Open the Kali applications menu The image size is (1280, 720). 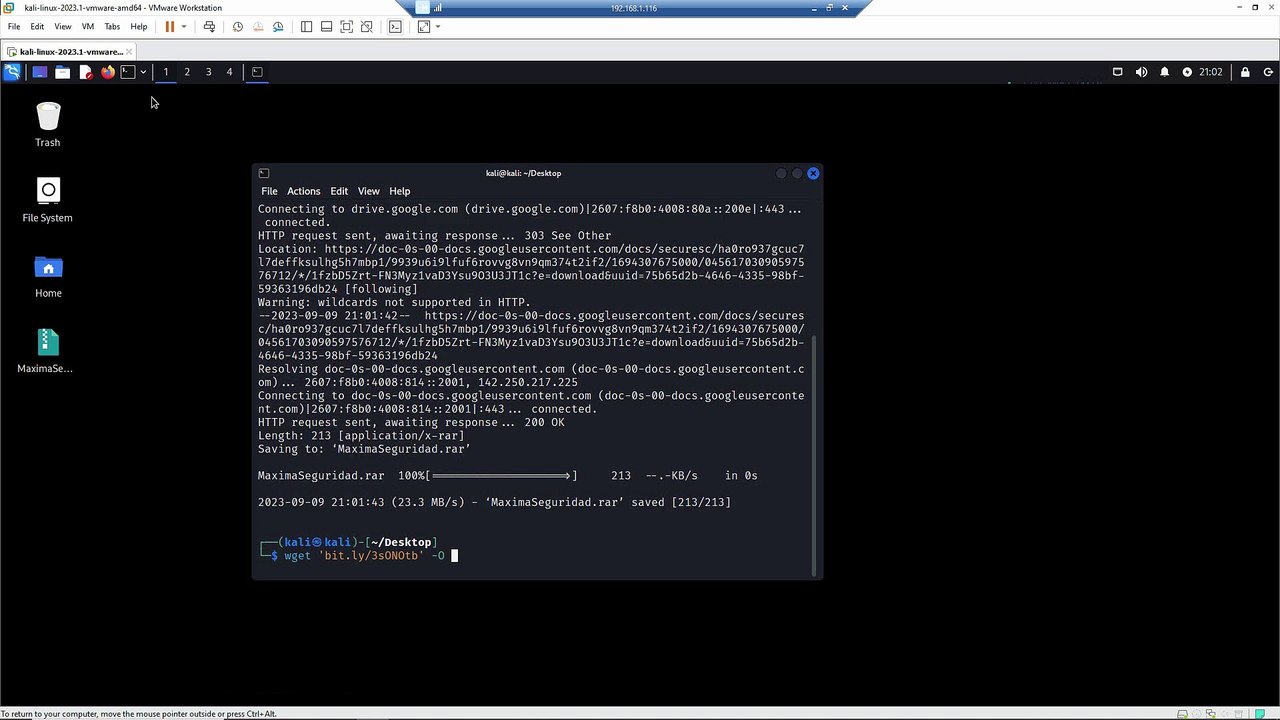(x=12, y=72)
